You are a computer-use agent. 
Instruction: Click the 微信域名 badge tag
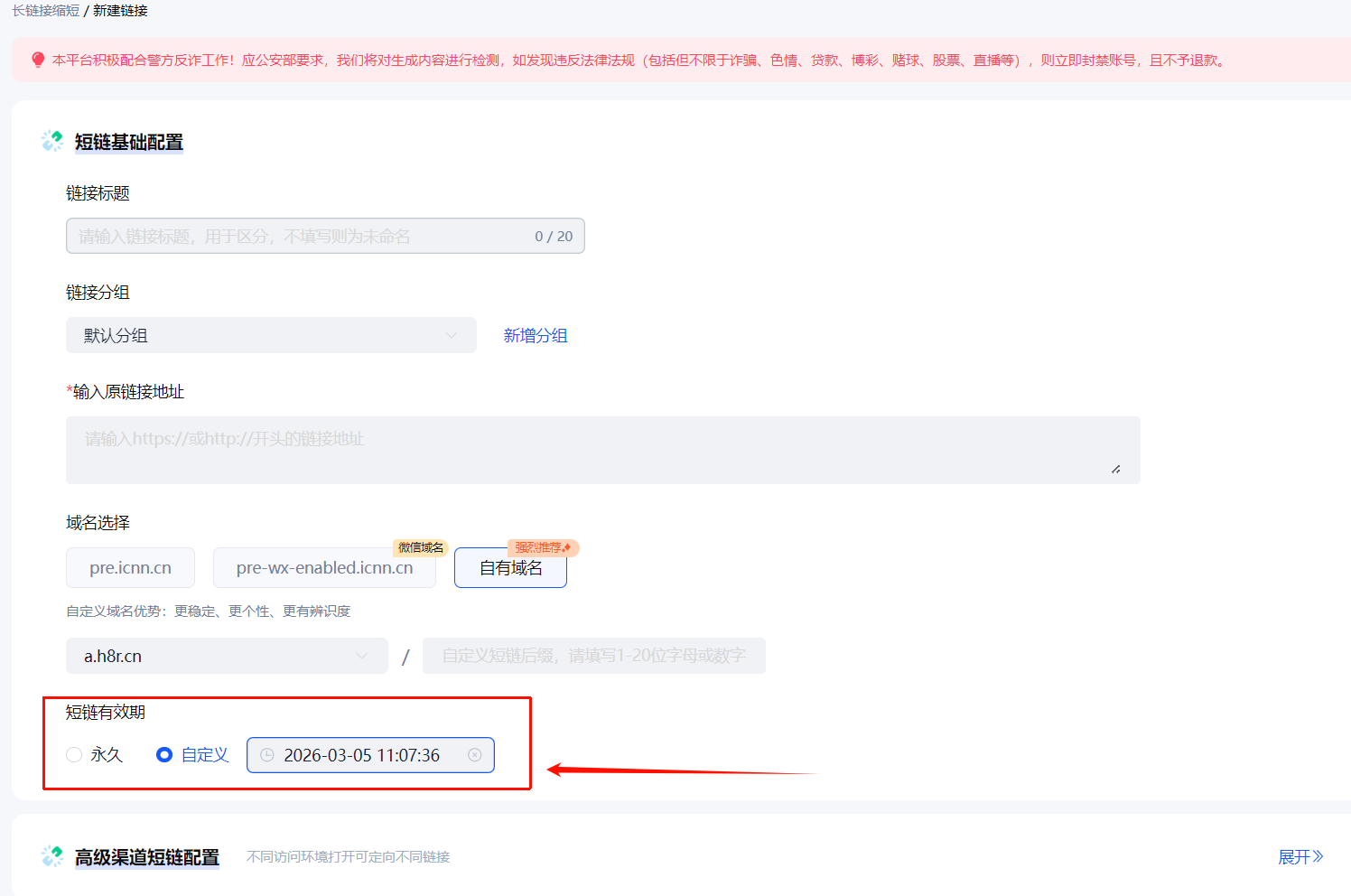421,547
